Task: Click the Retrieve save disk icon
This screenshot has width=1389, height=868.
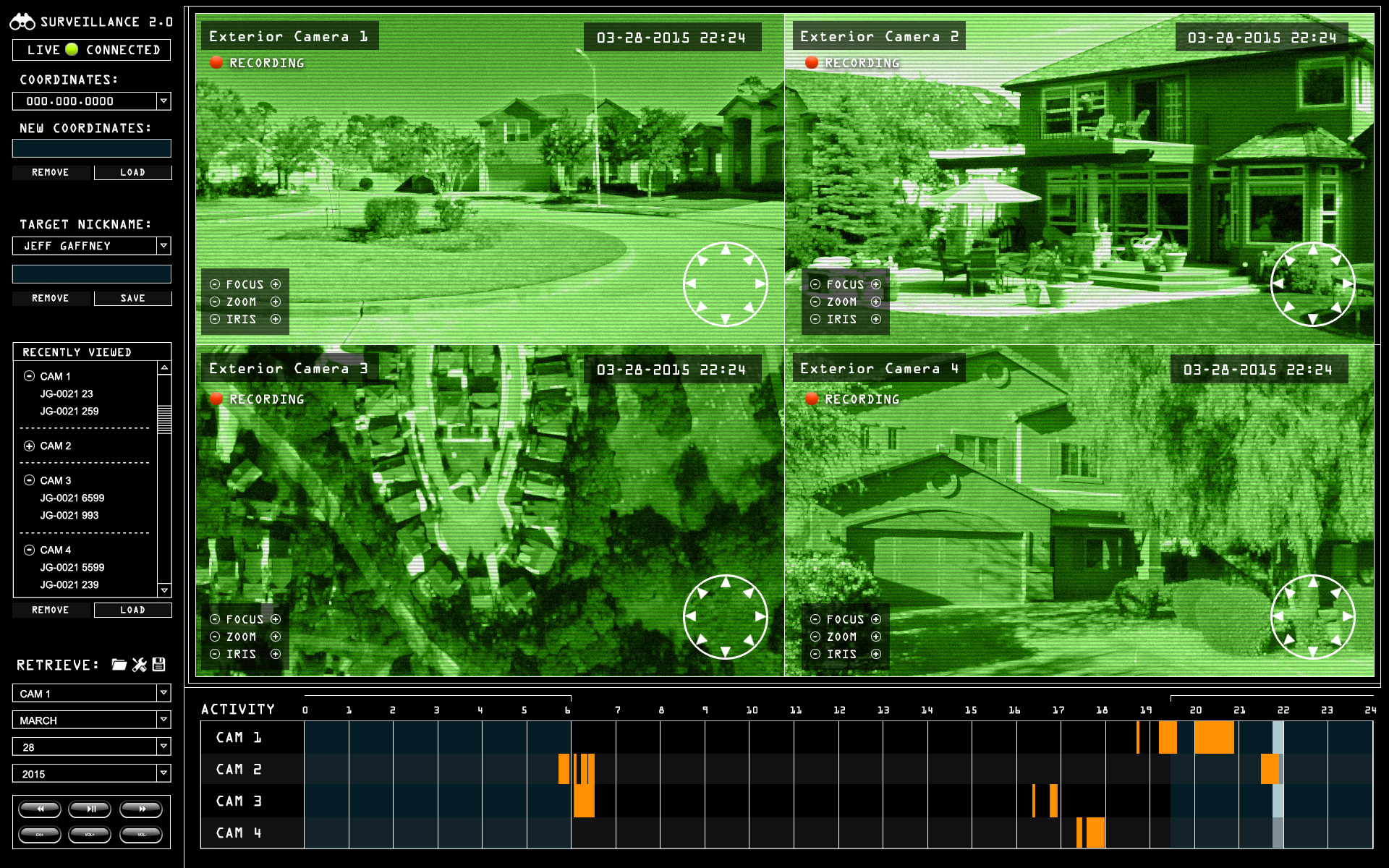Action: [x=159, y=664]
